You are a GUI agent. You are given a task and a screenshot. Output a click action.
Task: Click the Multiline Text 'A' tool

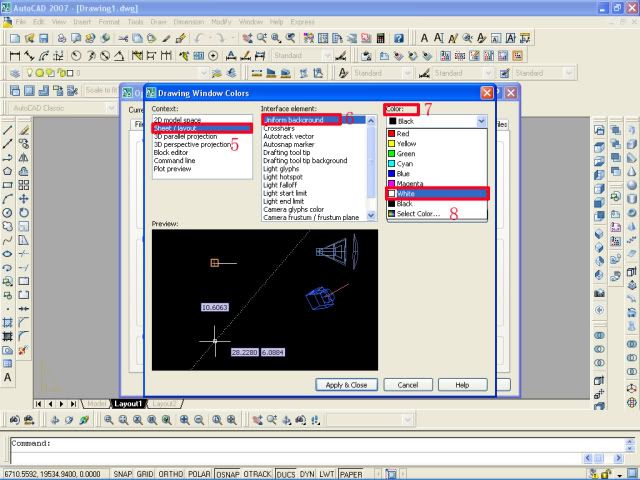[8, 378]
